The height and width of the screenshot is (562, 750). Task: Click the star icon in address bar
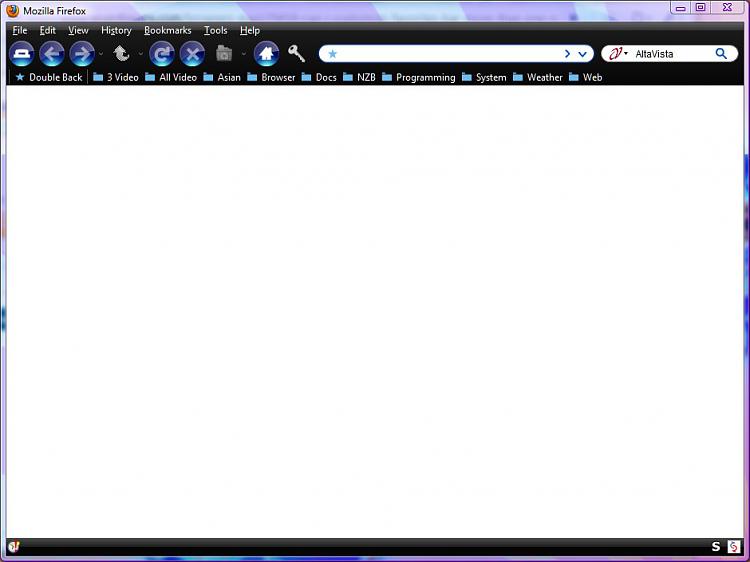[x=333, y=54]
